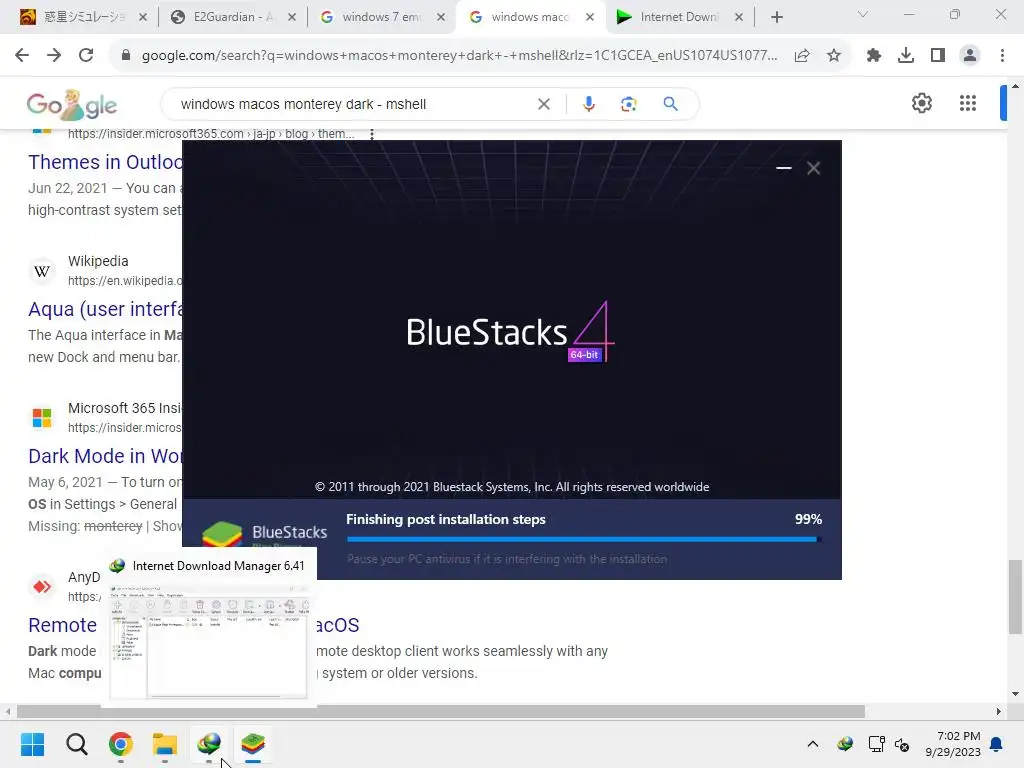This screenshot has height=768, width=1024.
Task: Share this page from address bar
Action: (x=802, y=56)
